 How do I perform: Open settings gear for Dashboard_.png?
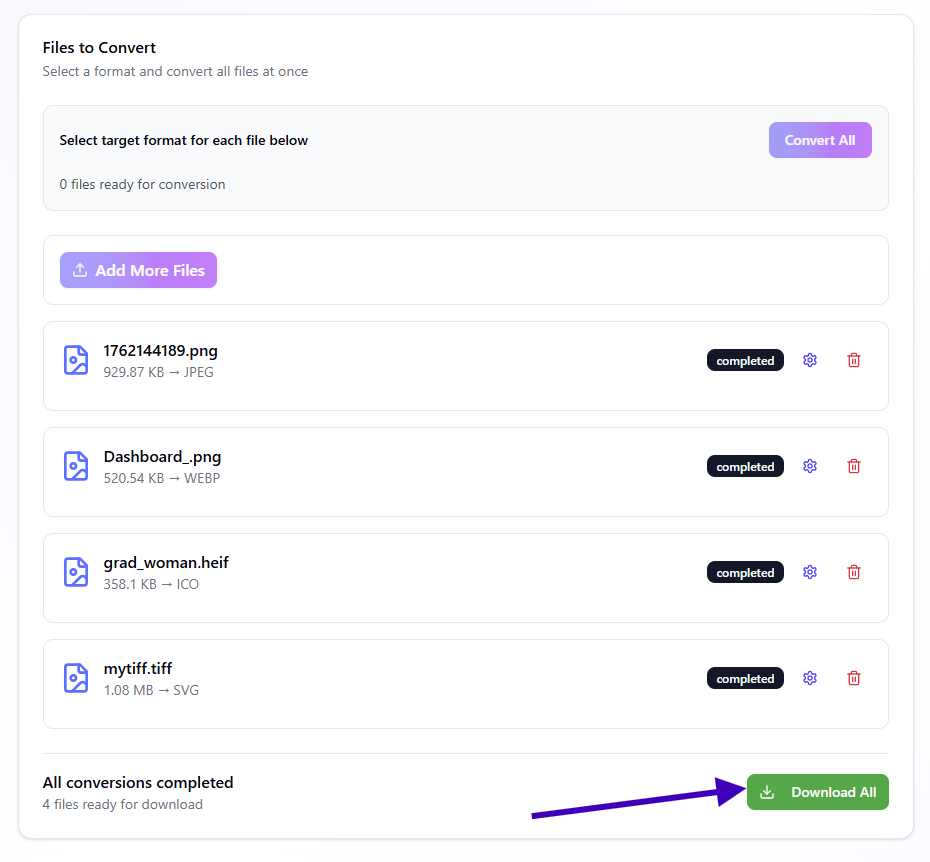coord(810,466)
